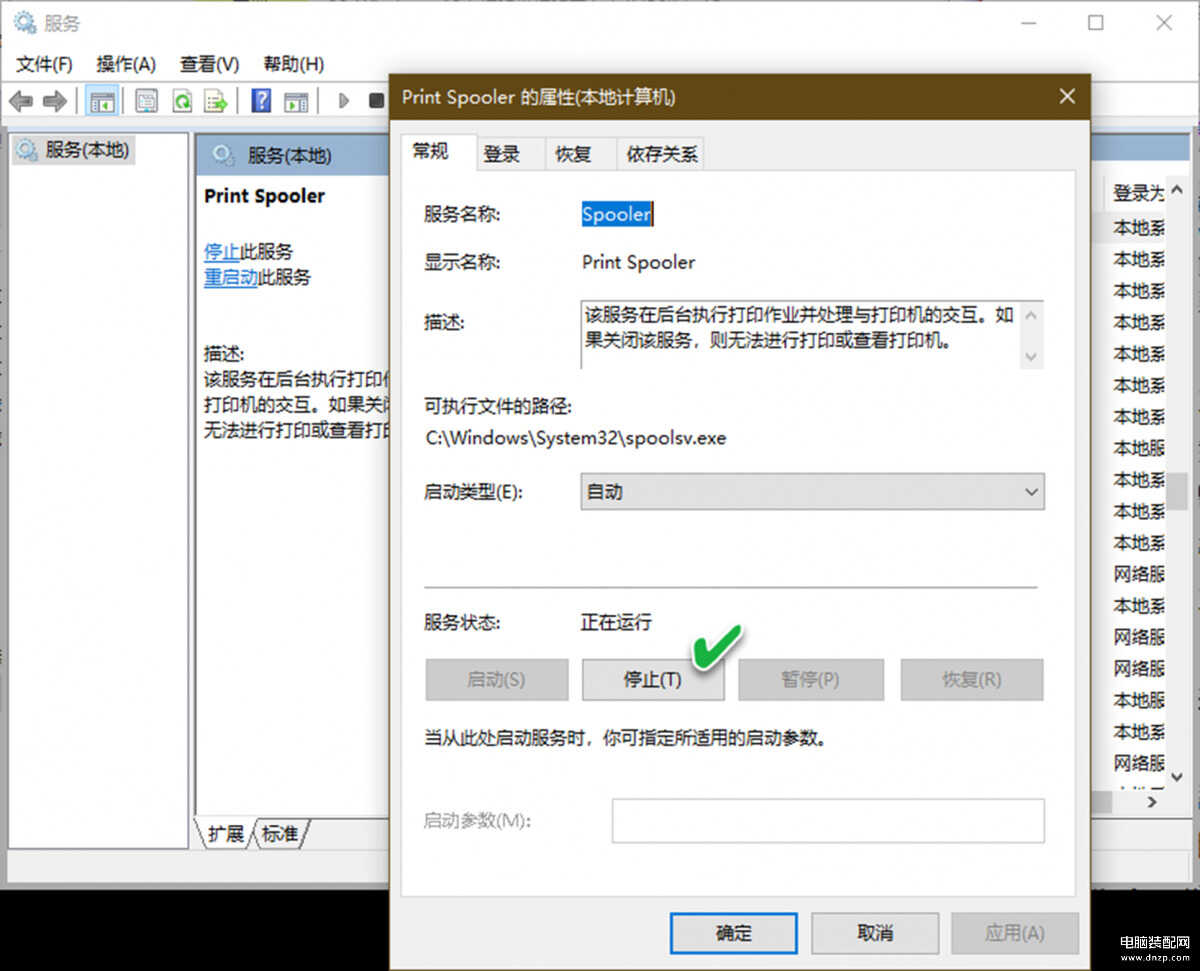Click the Start Service play icon in toolbar
The width and height of the screenshot is (1200, 971).
pyautogui.click(x=344, y=101)
